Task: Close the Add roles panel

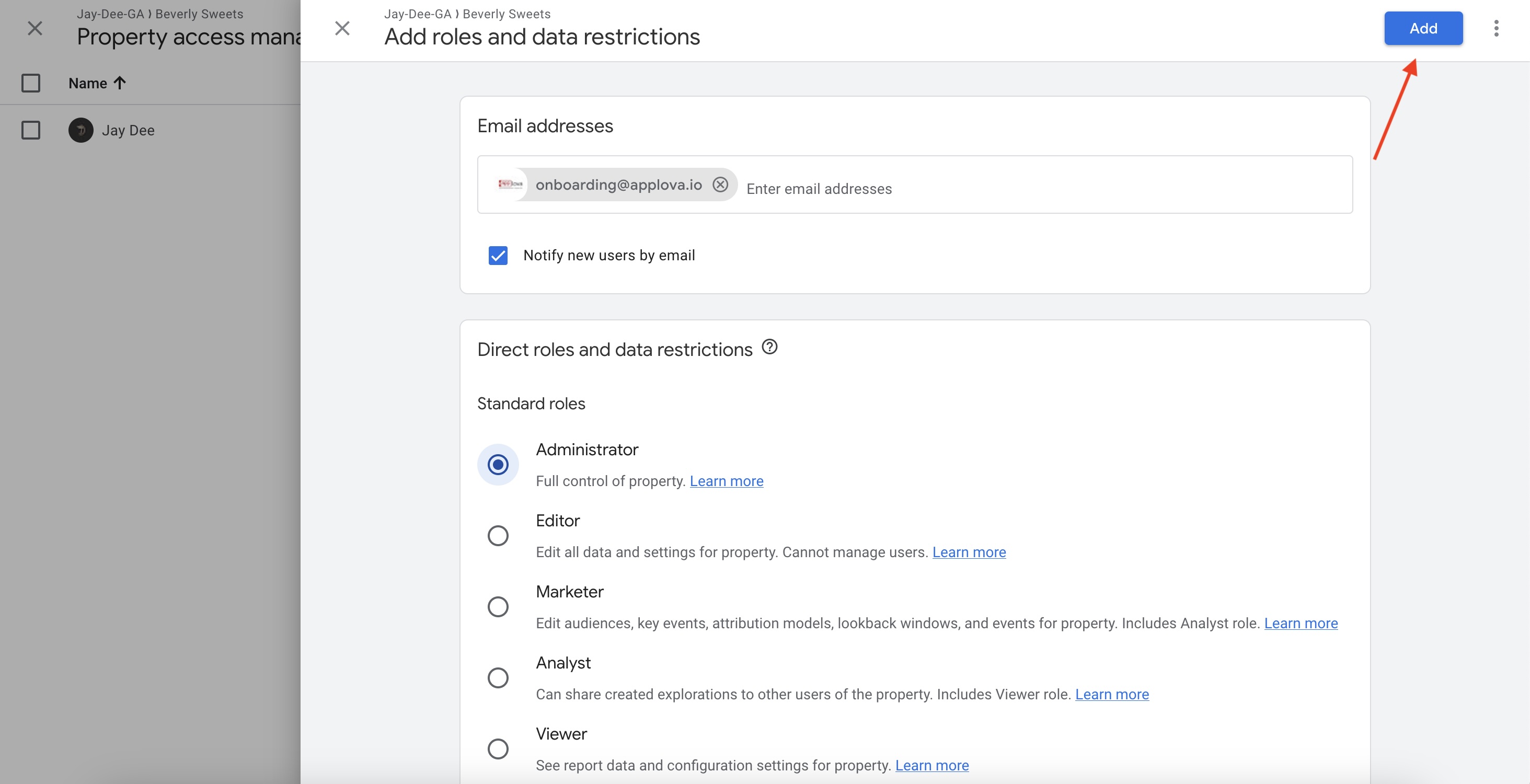Action: click(x=342, y=28)
